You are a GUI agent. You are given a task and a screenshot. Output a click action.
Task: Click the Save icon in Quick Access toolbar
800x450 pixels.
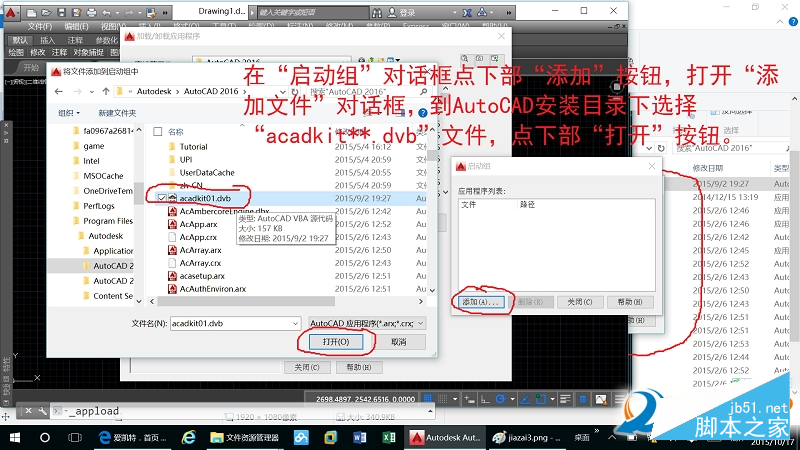tap(61, 12)
